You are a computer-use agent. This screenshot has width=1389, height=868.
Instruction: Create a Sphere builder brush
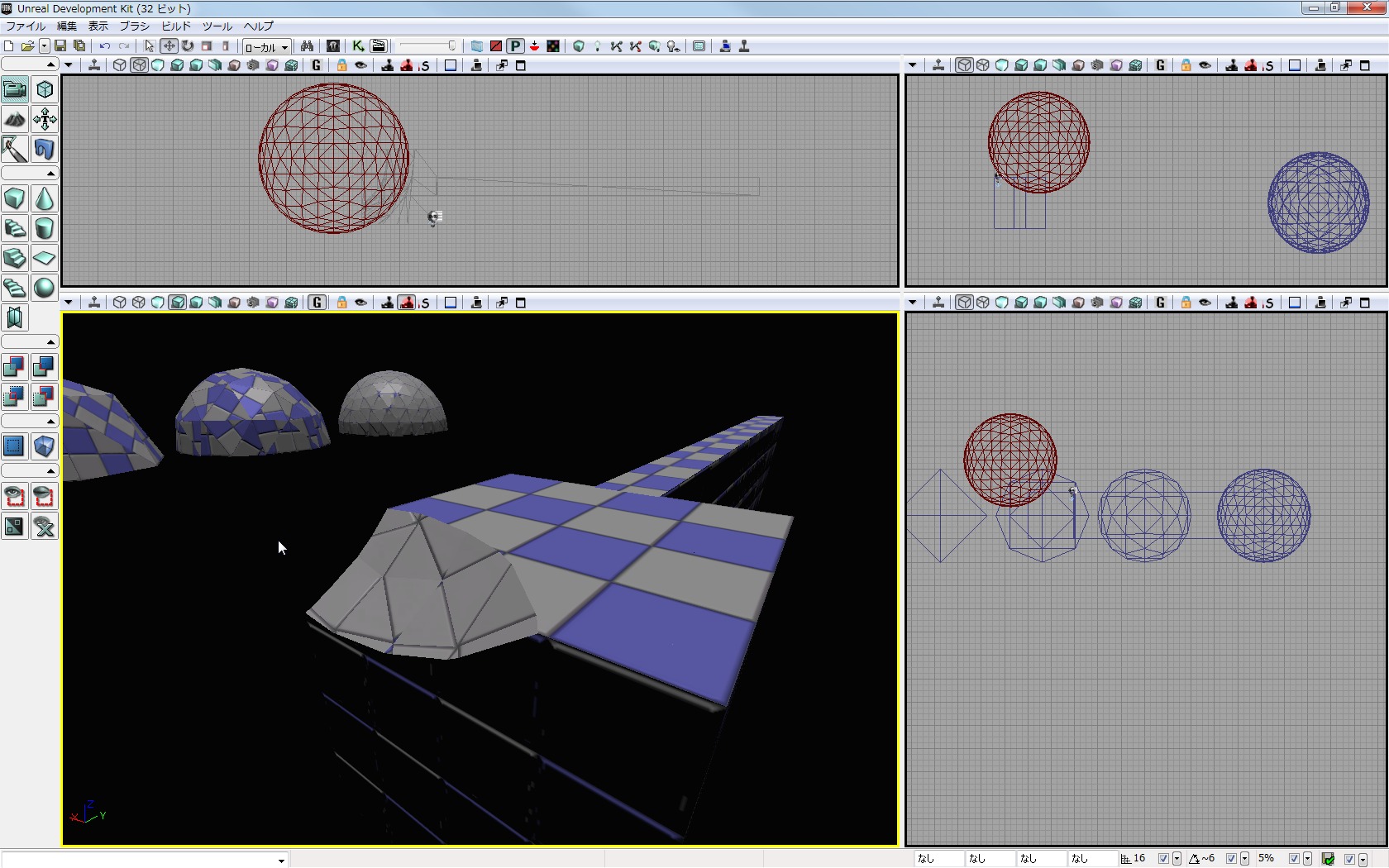pos(45,288)
